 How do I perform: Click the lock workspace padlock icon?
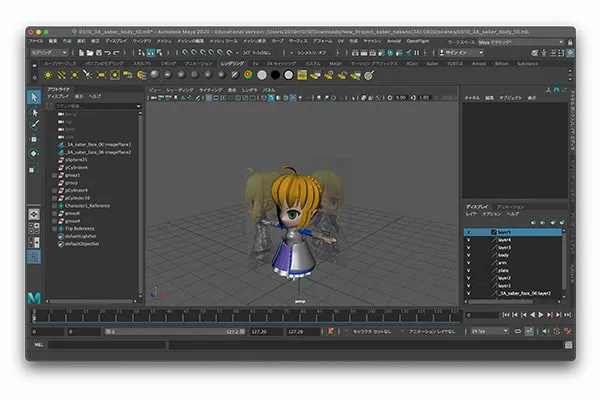(570, 42)
